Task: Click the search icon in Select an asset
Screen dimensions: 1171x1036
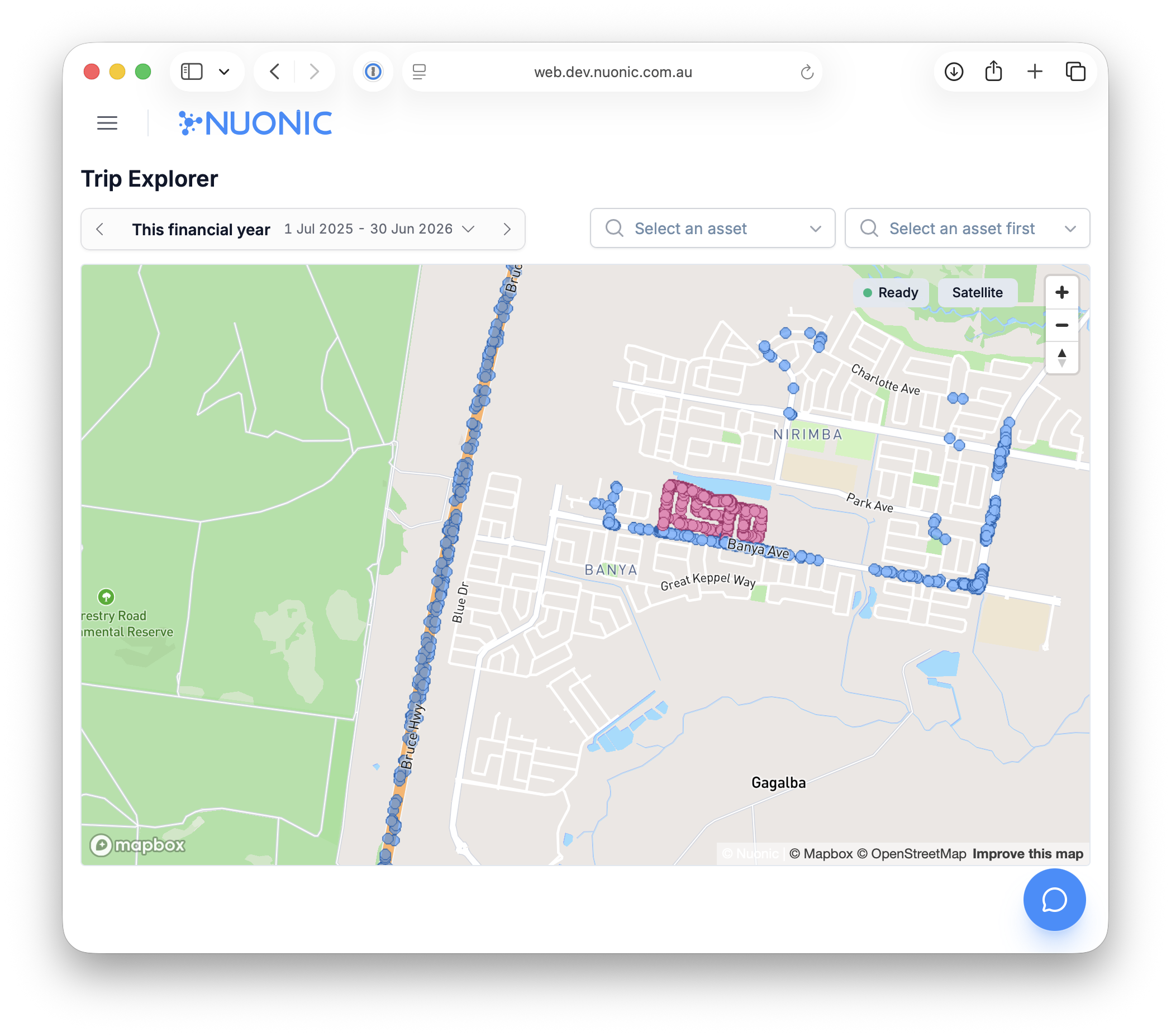Action: click(614, 228)
